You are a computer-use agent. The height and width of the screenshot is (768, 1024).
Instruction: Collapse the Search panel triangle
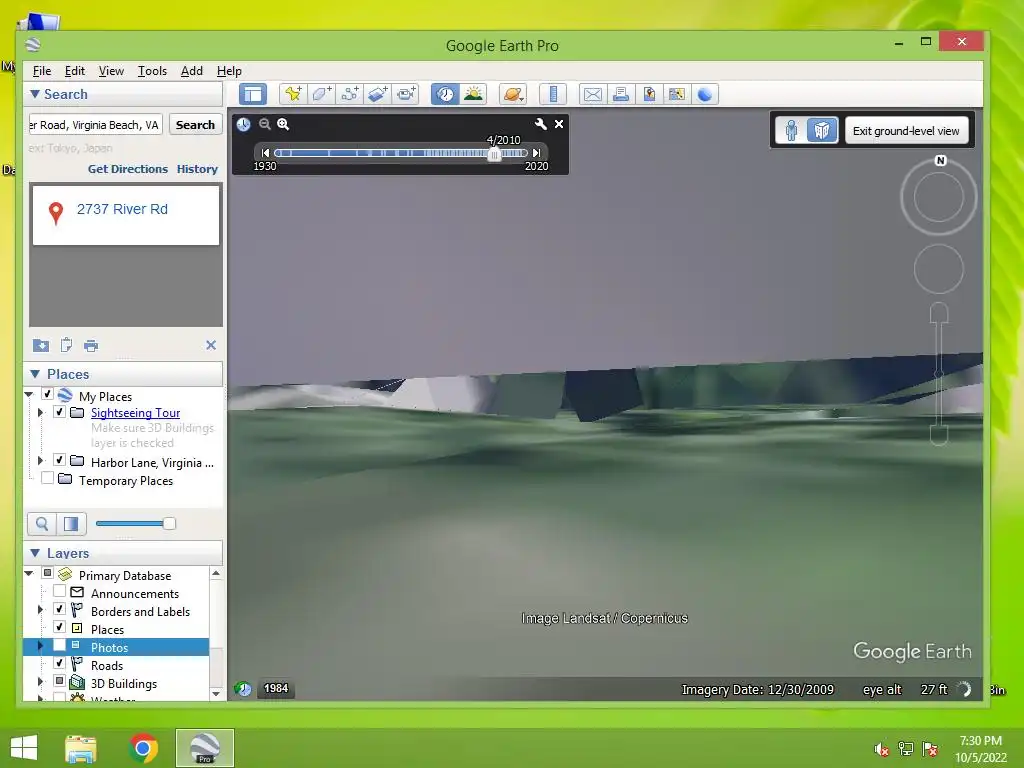[35, 94]
